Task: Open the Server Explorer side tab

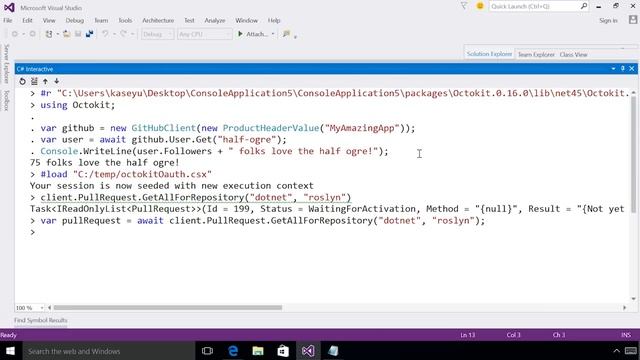Action: point(7,64)
